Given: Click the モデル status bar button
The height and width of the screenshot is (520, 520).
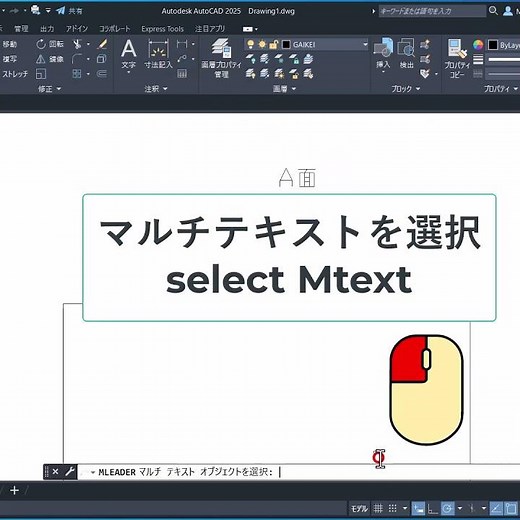Looking at the screenshot, I should click(x=359, y=509).
